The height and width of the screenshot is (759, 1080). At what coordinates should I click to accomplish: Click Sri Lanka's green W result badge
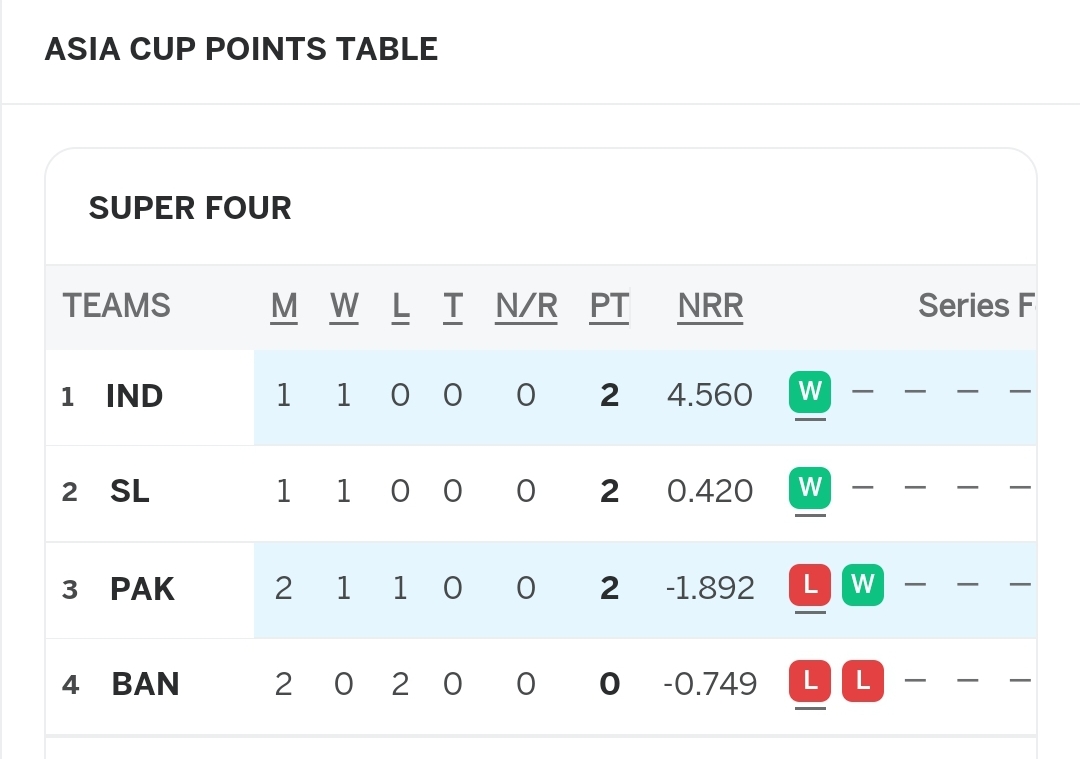click(x=809, y=488)
